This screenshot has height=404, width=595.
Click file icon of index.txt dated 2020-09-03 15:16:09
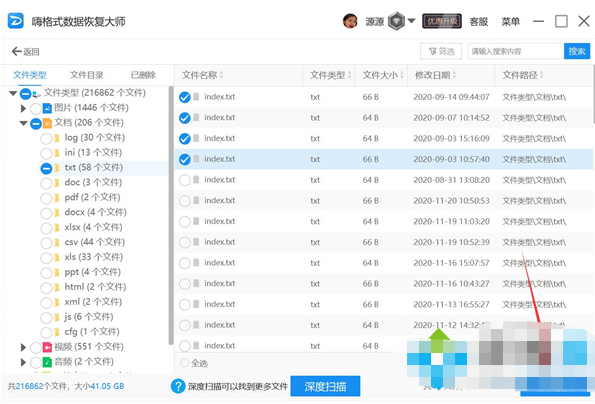point(196,138)
